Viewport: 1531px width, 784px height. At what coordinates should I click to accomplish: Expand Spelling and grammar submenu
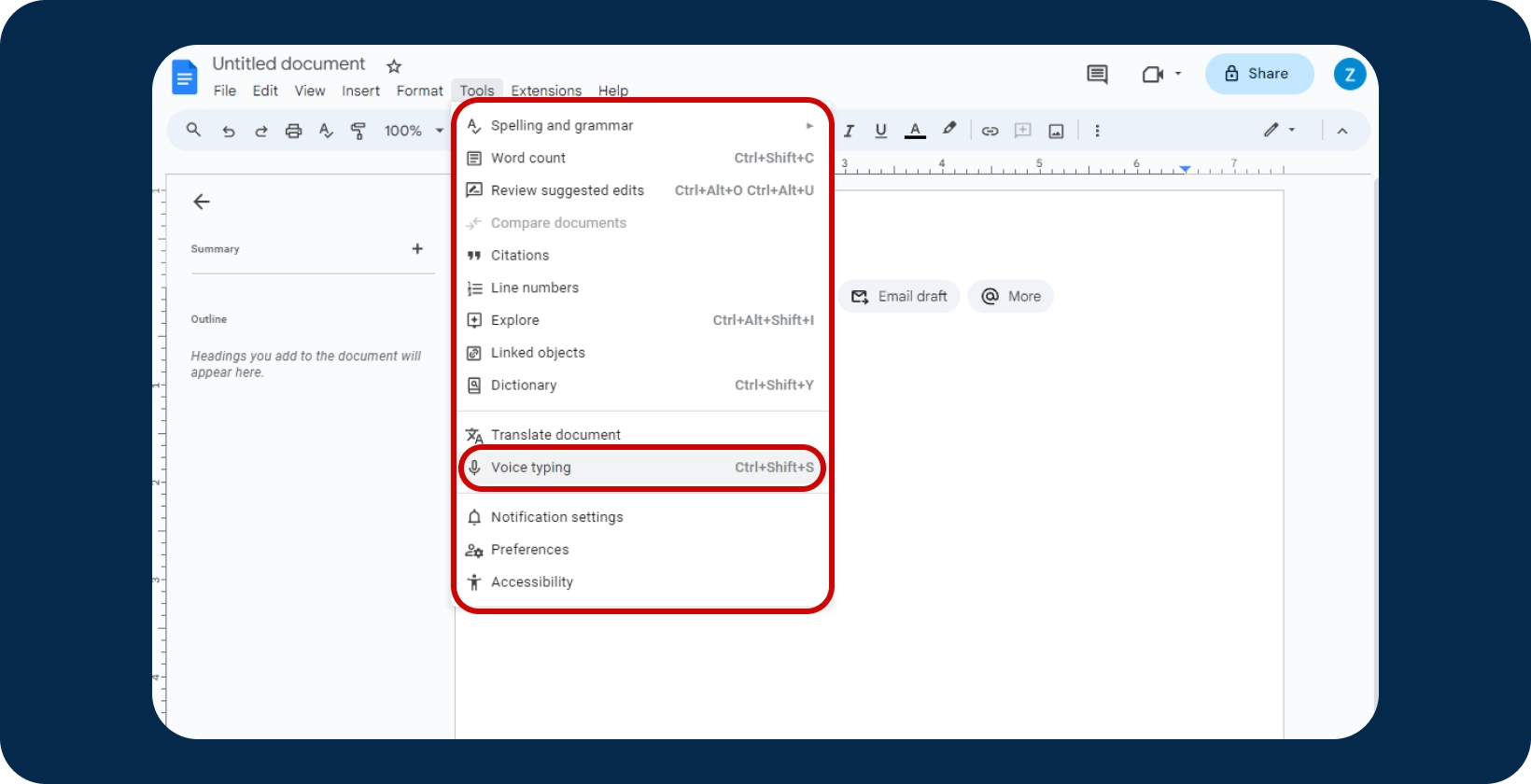coord(642,125)
